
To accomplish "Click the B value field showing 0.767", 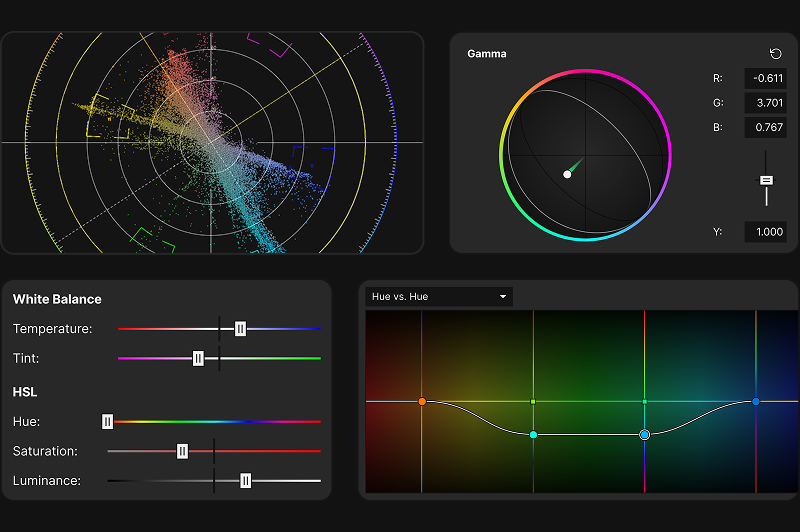I will click(x=765, y=127).
